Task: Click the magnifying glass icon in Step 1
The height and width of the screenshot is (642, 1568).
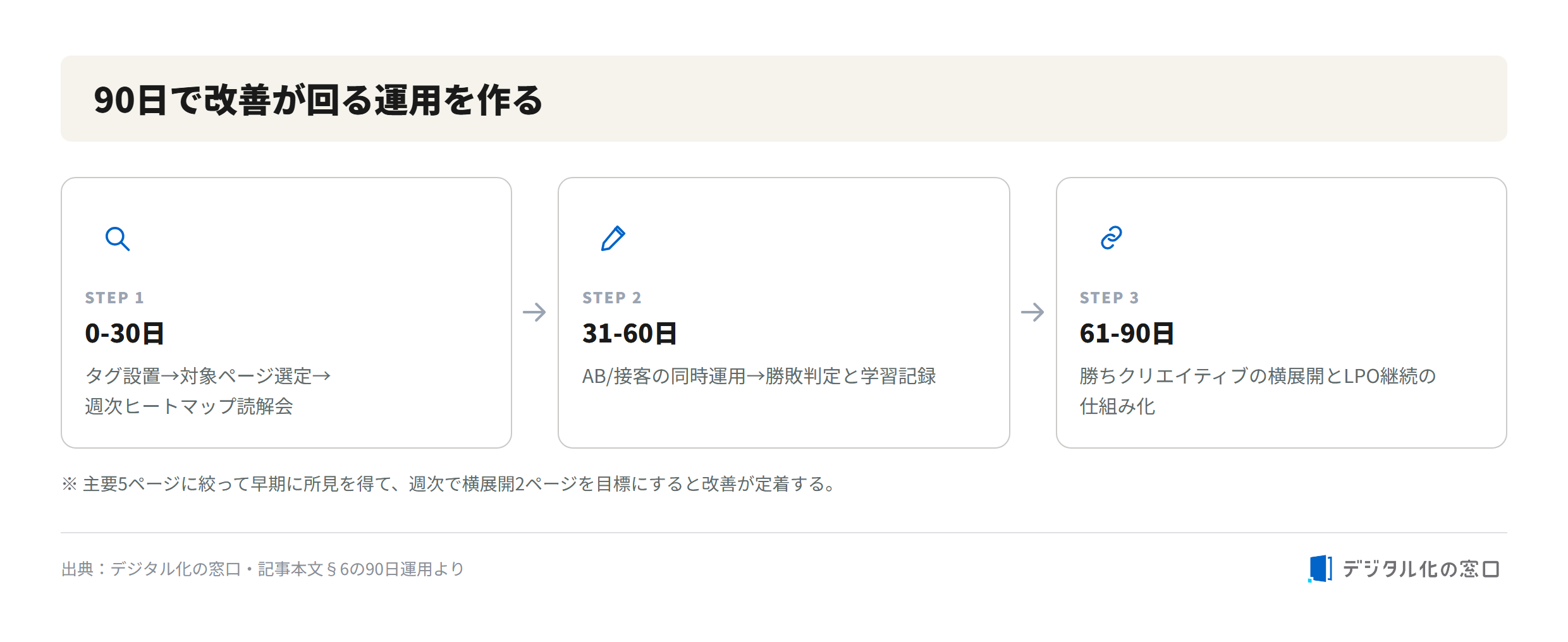Action: coord(118,239)
